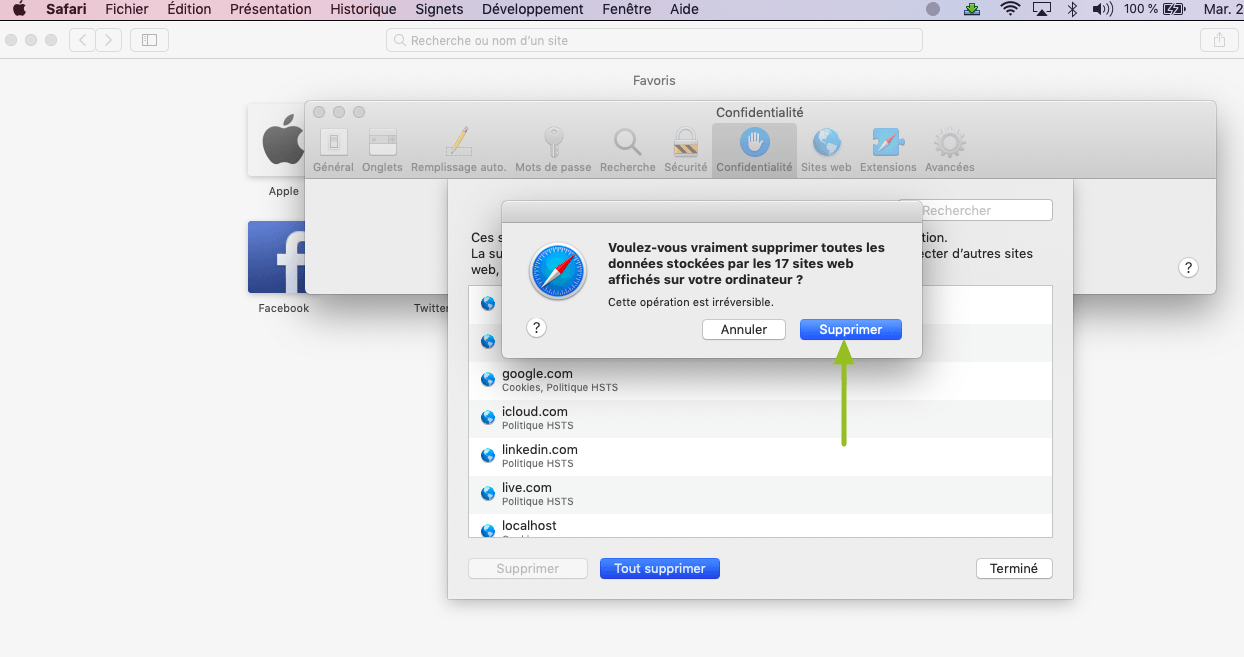Click the Safari address and search bar
Viewport: 1244px width, 657px height.
point(654,41)
